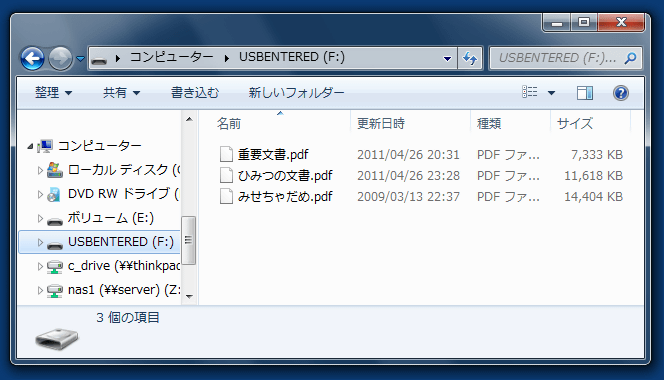
Task: Expand the ボリューム (E:) node
Action: click(40, 219)
